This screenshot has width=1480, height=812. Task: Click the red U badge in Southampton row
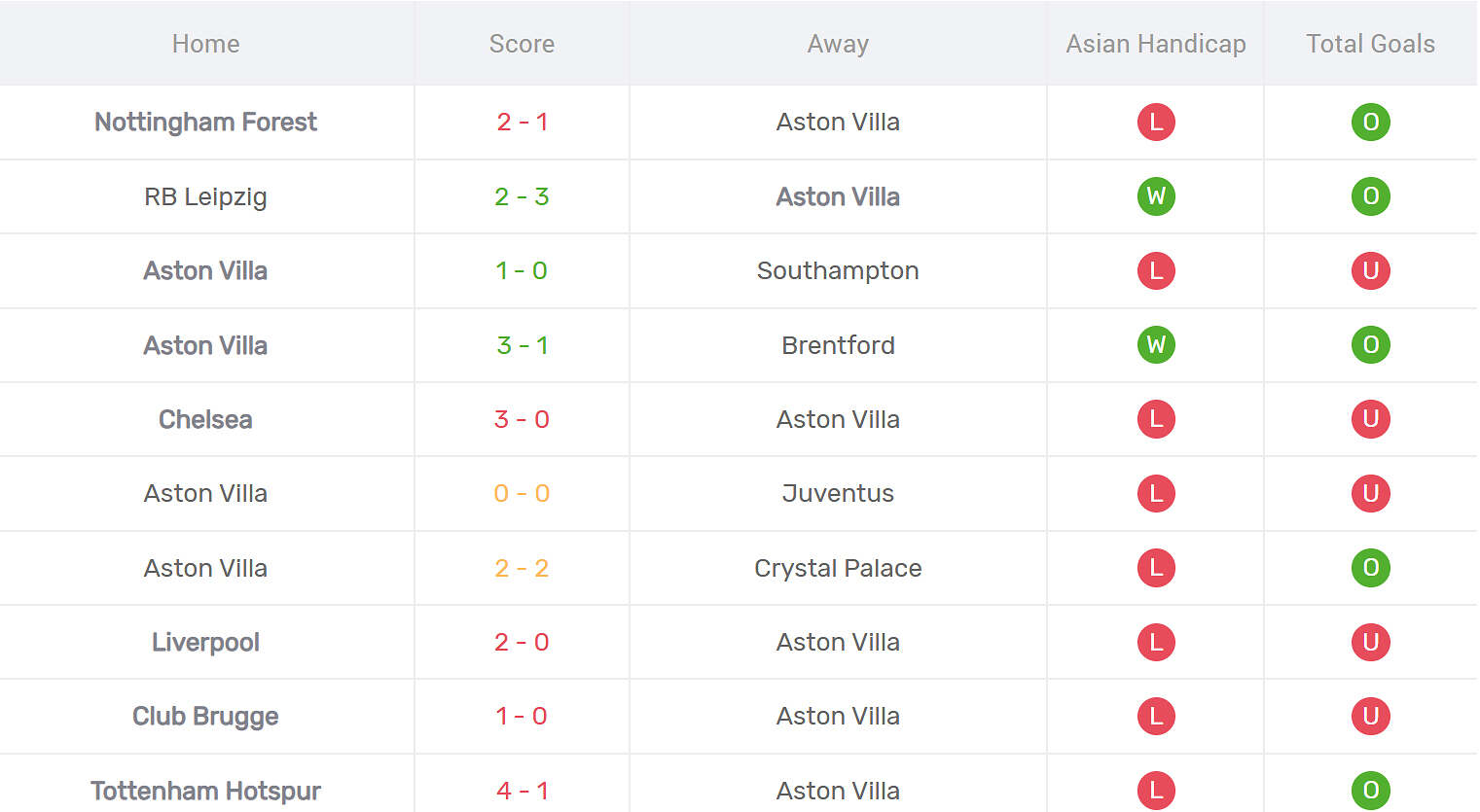pyautogui.click(x=1370, y=271)
